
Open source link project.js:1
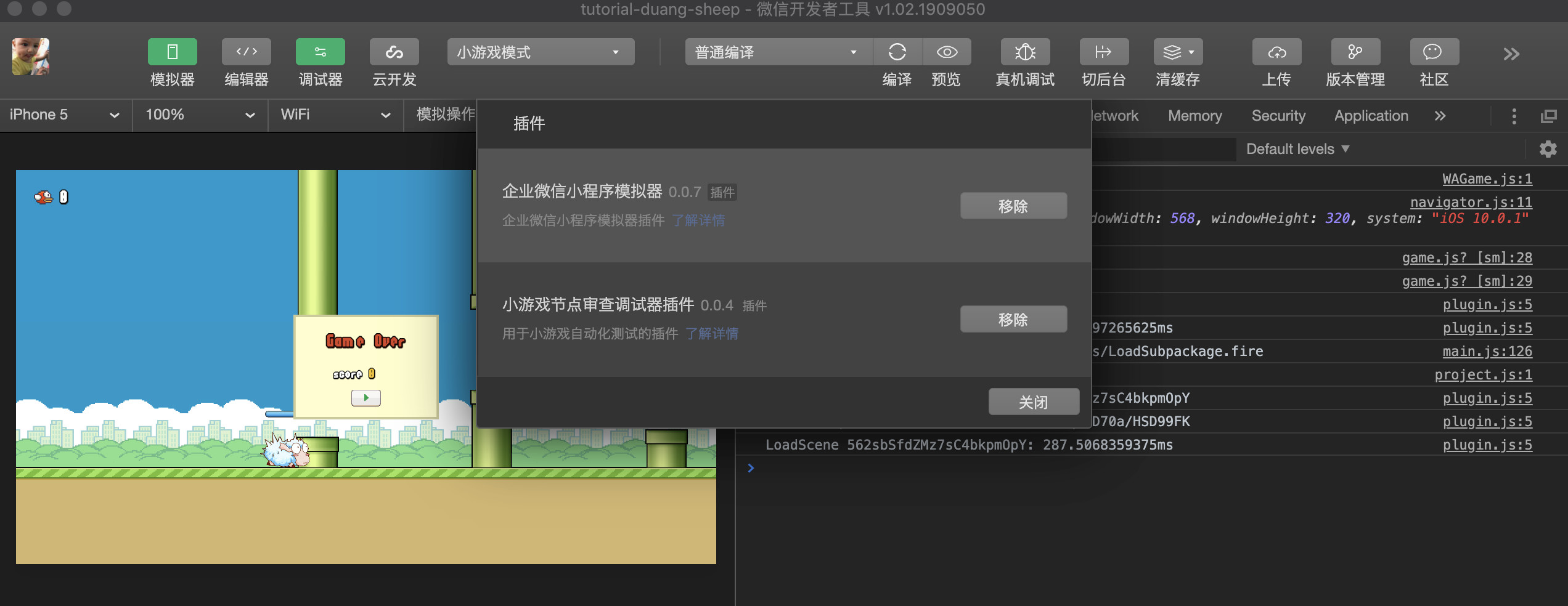coord(1483,375)
